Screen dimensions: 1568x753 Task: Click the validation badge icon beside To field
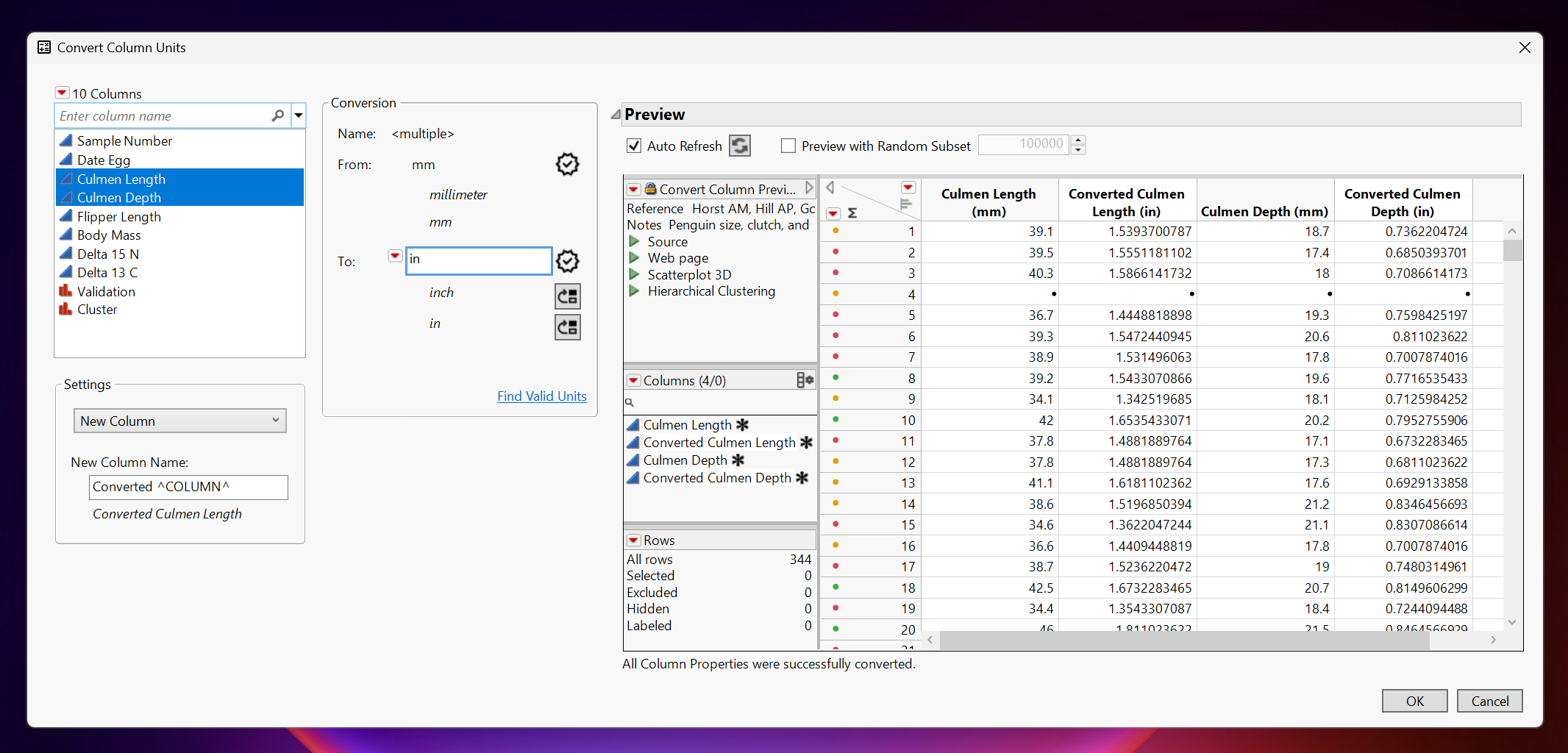click(x=567, y=261)
